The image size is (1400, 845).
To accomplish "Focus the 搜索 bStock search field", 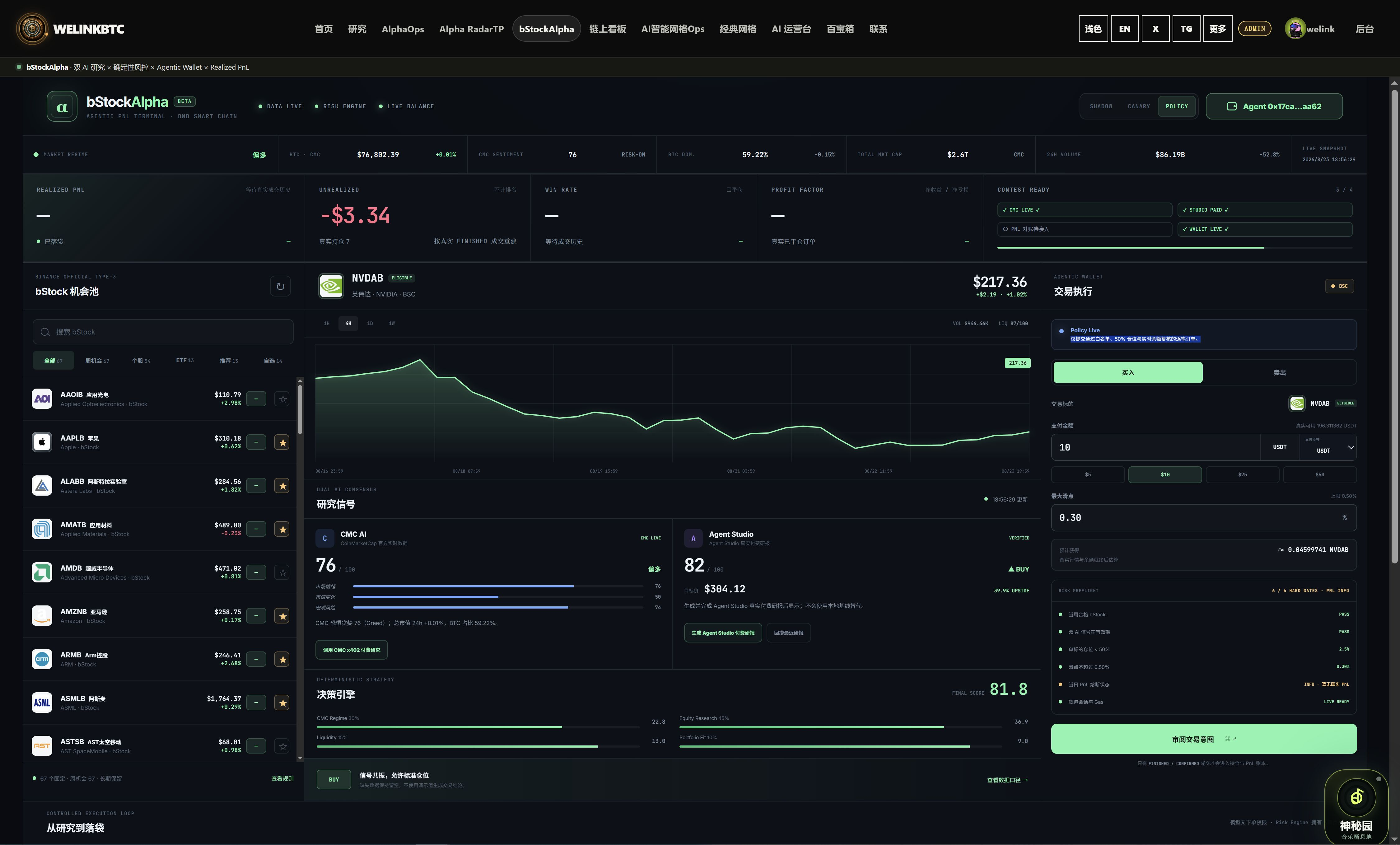I will pos(163,332).
